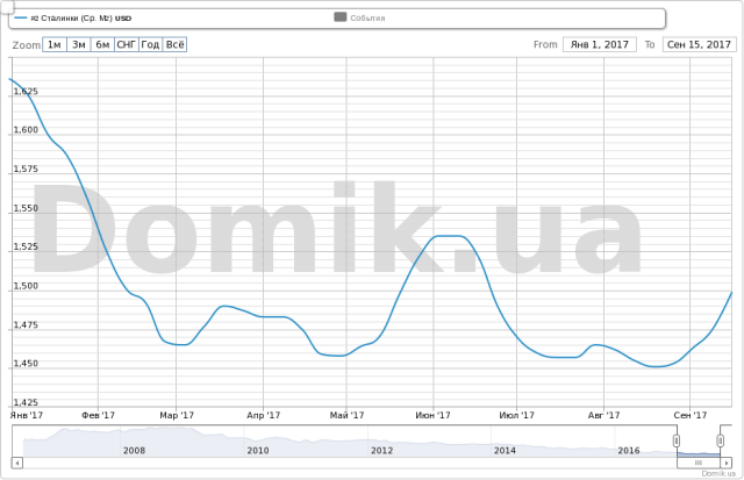This screenshot has height=480, width=744.
Task: Click the 1,500 y-axis value
Action: click(x=26, y=286)
